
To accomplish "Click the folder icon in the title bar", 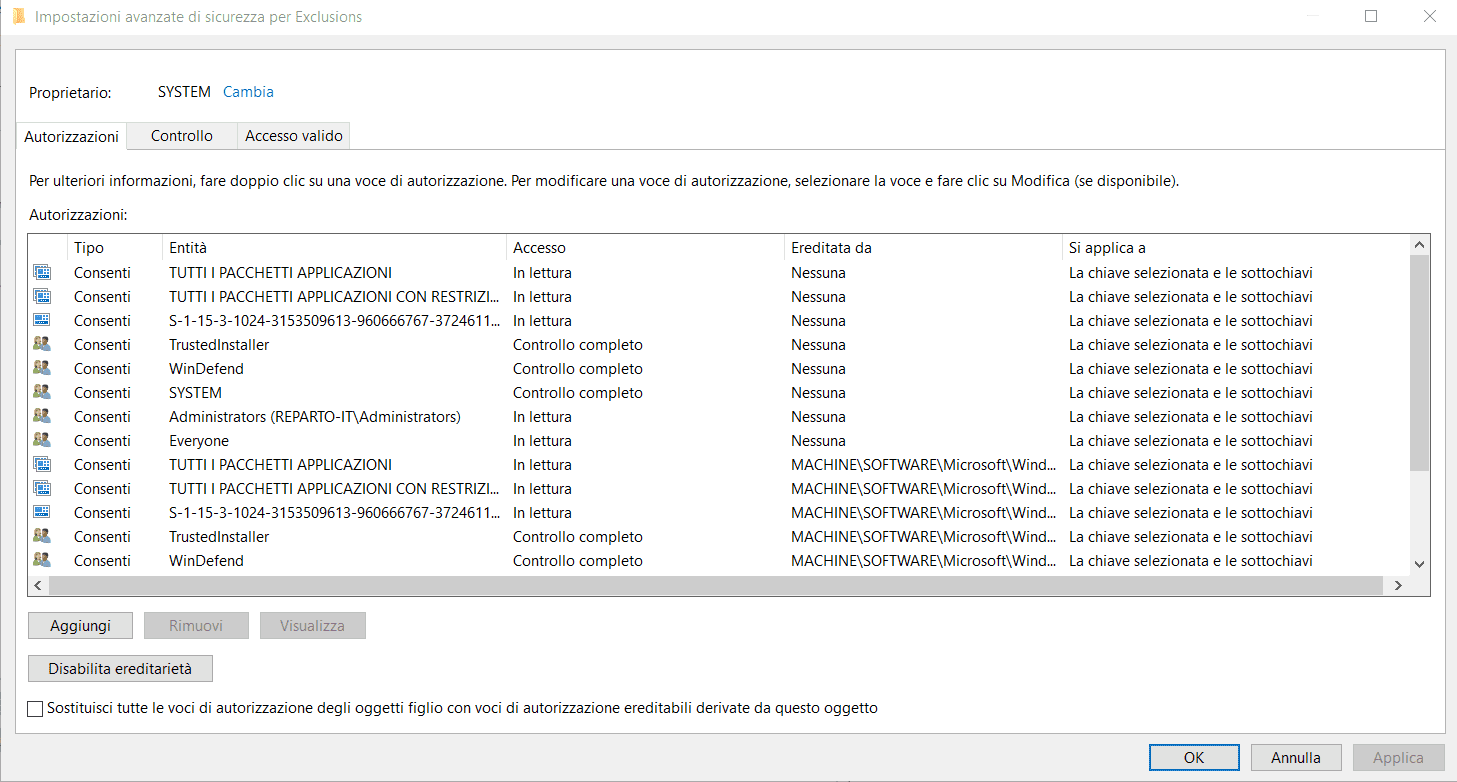I will point(19,16).
